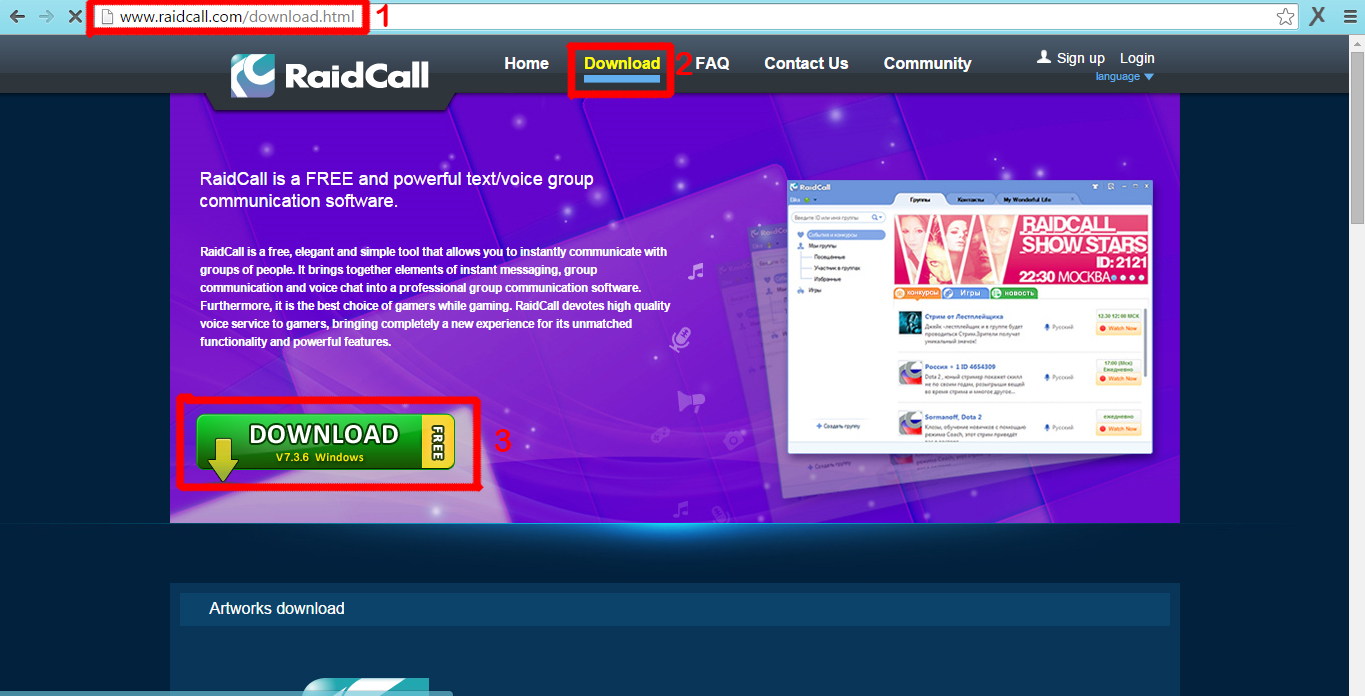Screen dimensions: 1365x696
Task: Open the browser hamburger menu
Action: click(1348, 16)
